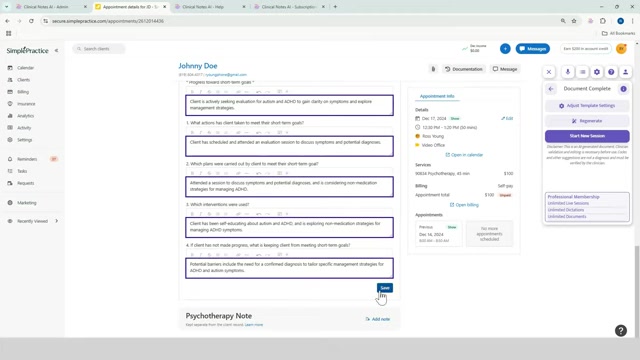Open the previous appointment Dec 14 card
Screen dimensions: 640x360
[438, 234]
